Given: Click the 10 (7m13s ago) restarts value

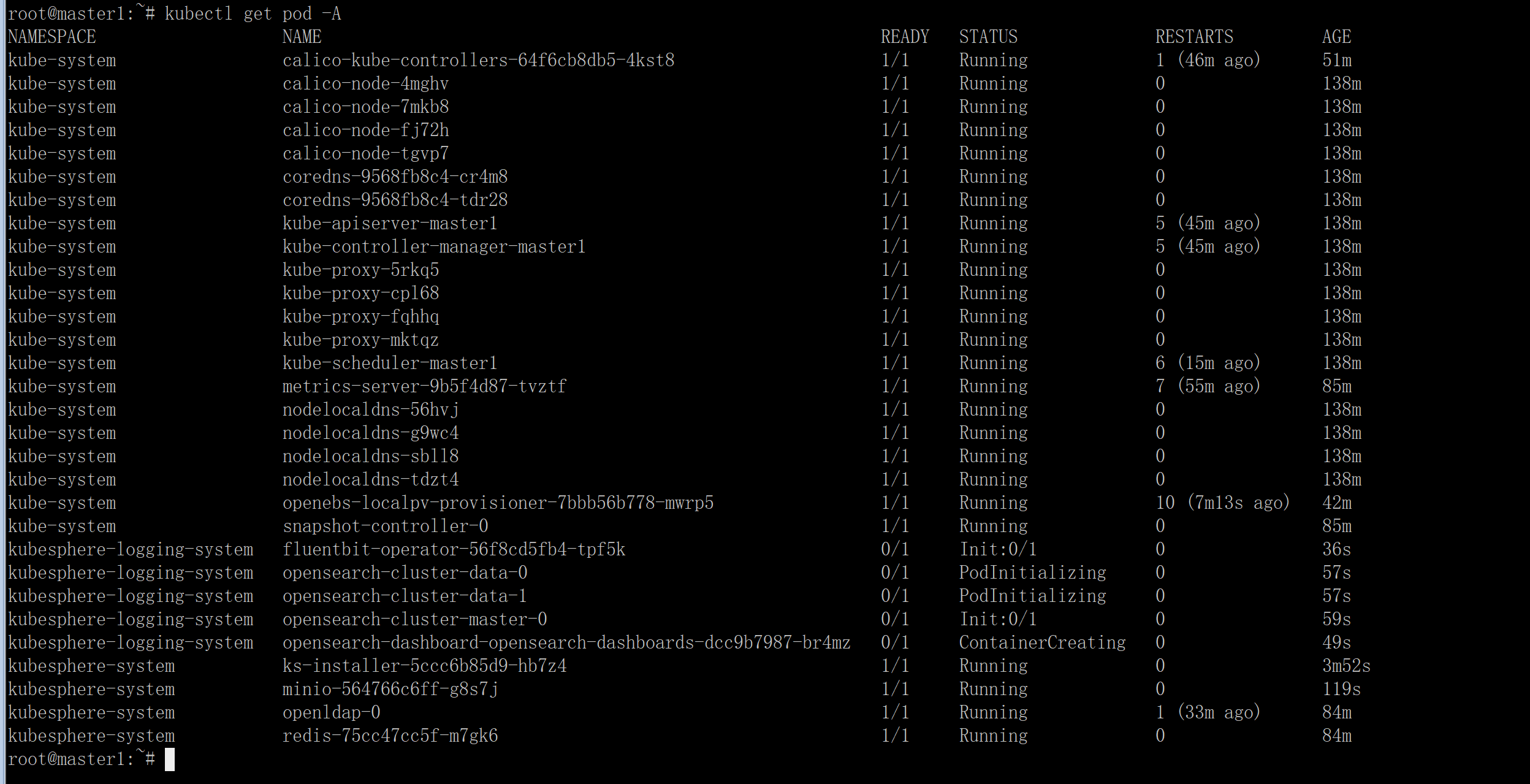Looking at the screenshot, I should pyautogui.click(x=1222, y=503).
